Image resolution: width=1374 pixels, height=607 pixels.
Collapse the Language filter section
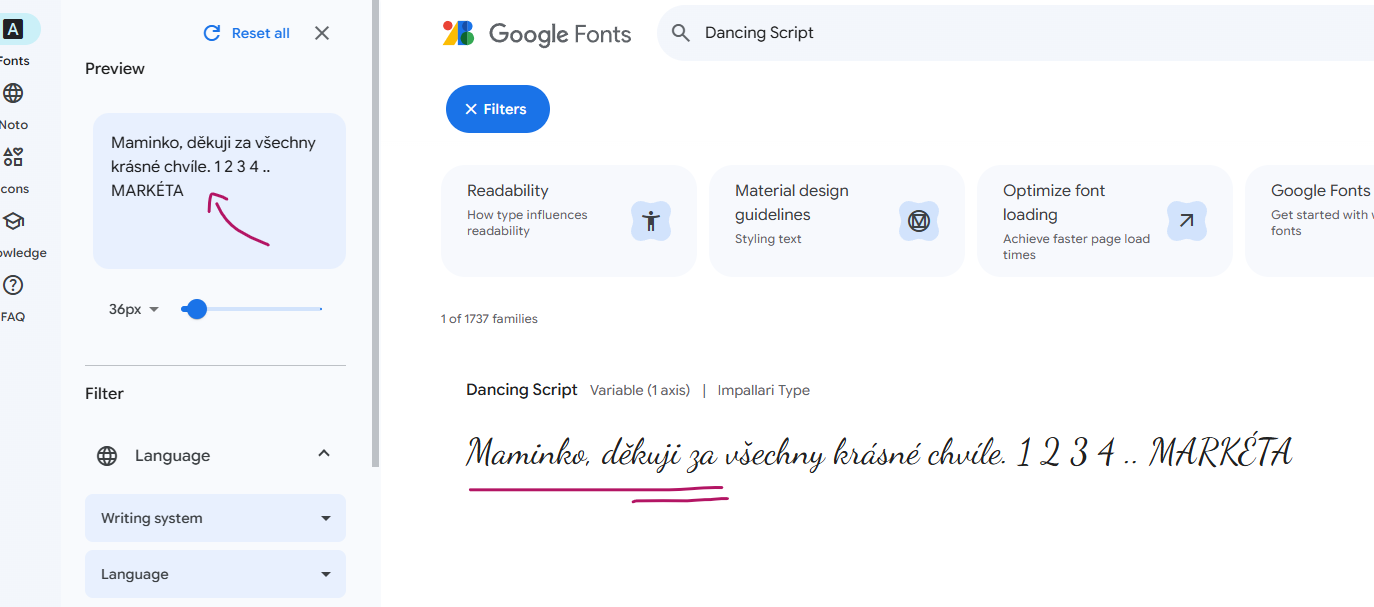tap(324, 454)
